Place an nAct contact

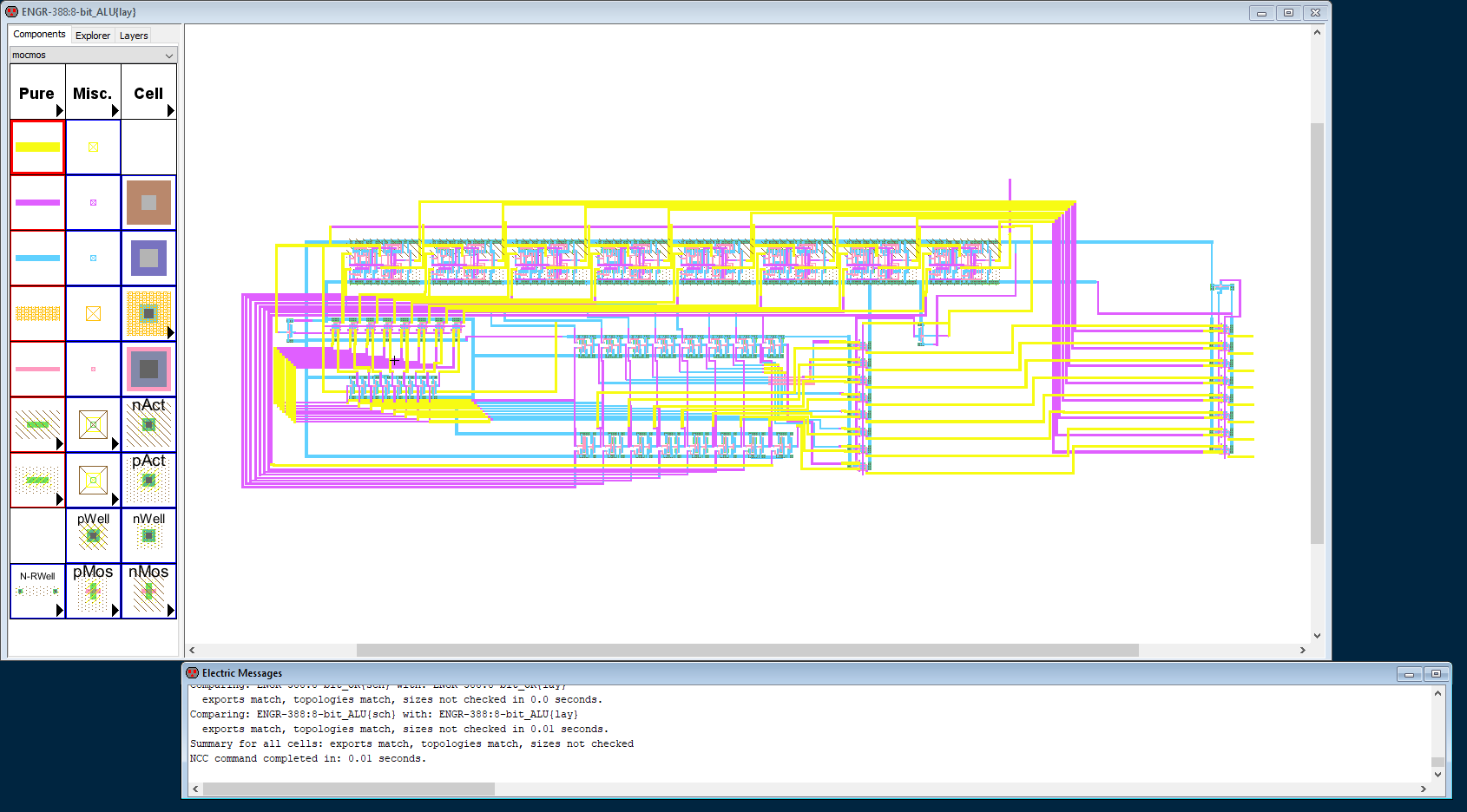coord(148,425)
